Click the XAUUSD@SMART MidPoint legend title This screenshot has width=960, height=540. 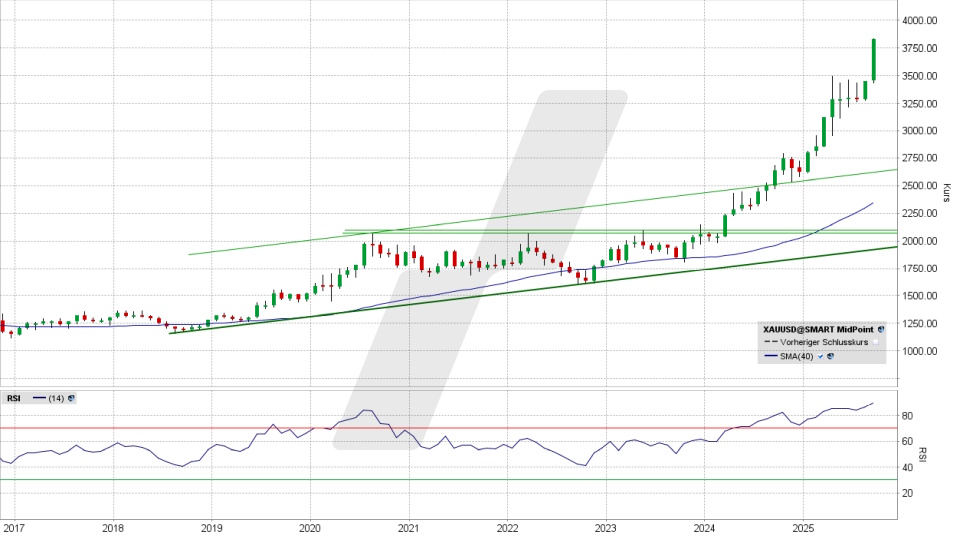pos(818,327)
